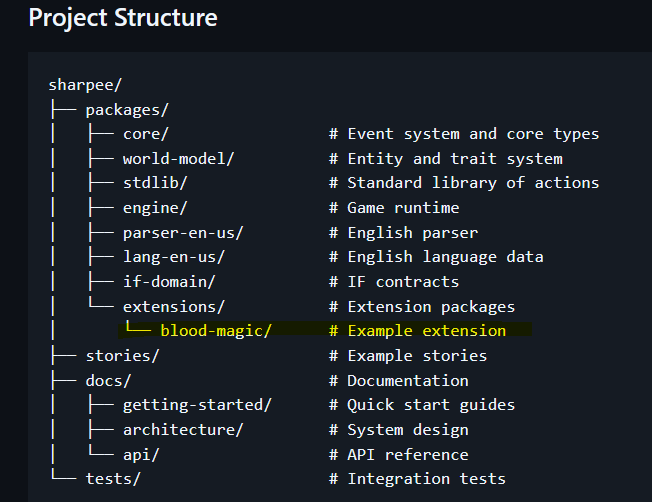
Task: Select the lang-en-us/ directory entry
Action: click(174, 257)
